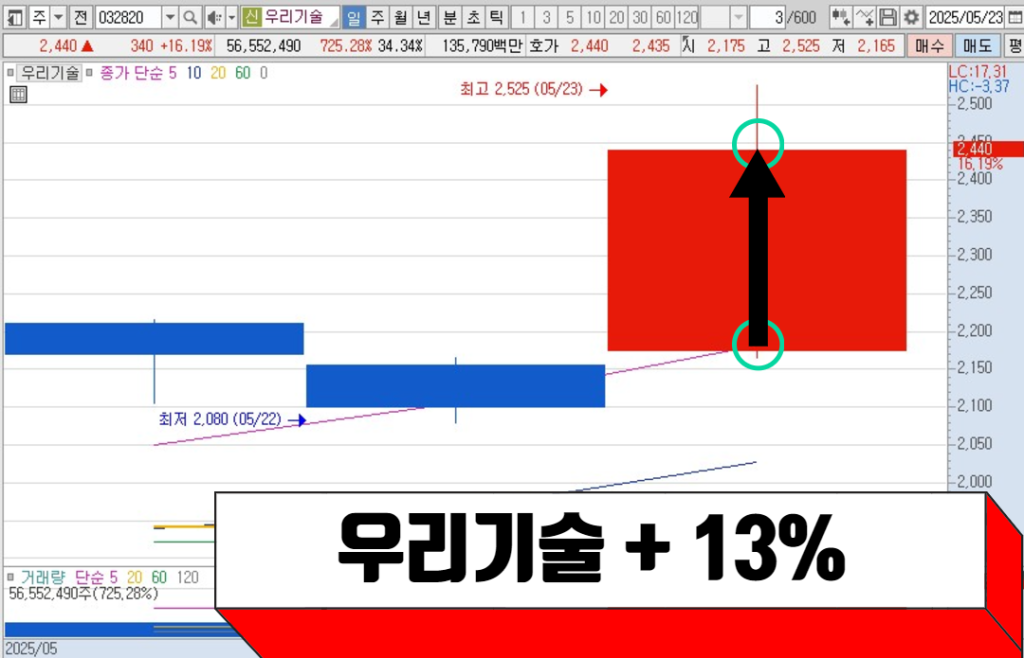Click the candle count field showing 3
Screen dimensions: 1024x658
[x=768, y=17]
